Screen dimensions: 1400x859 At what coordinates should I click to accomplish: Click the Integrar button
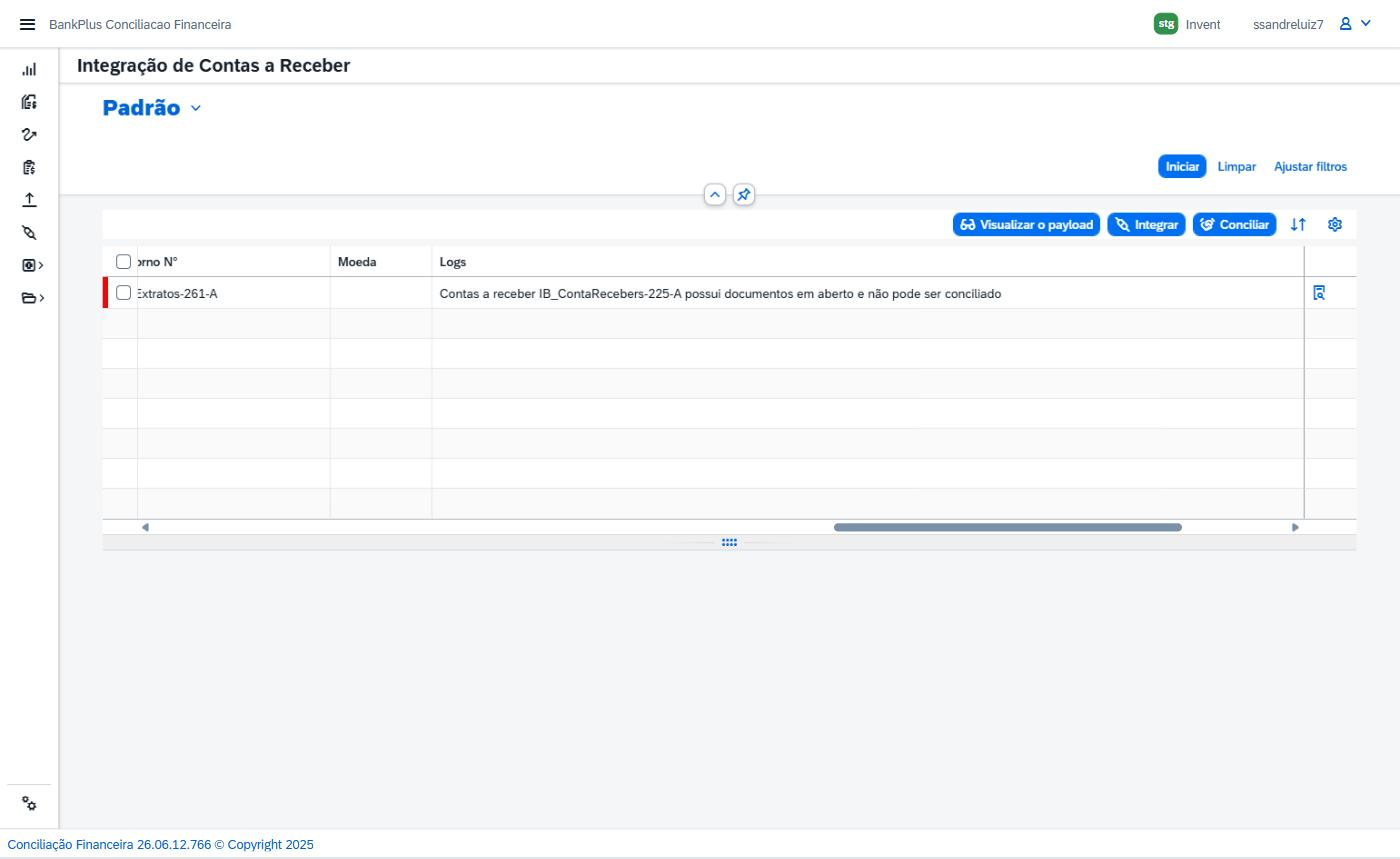pyautogui.click(x=1146, y=225)
